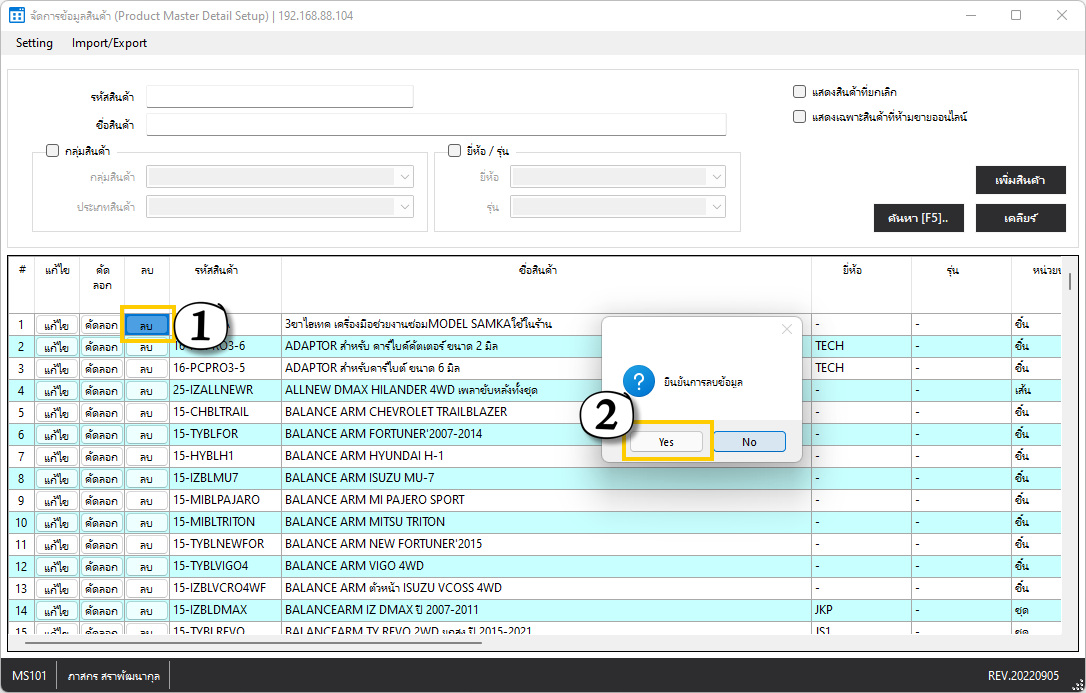Toggle the online-sale-prohibited products checkbox

point(799,116)
